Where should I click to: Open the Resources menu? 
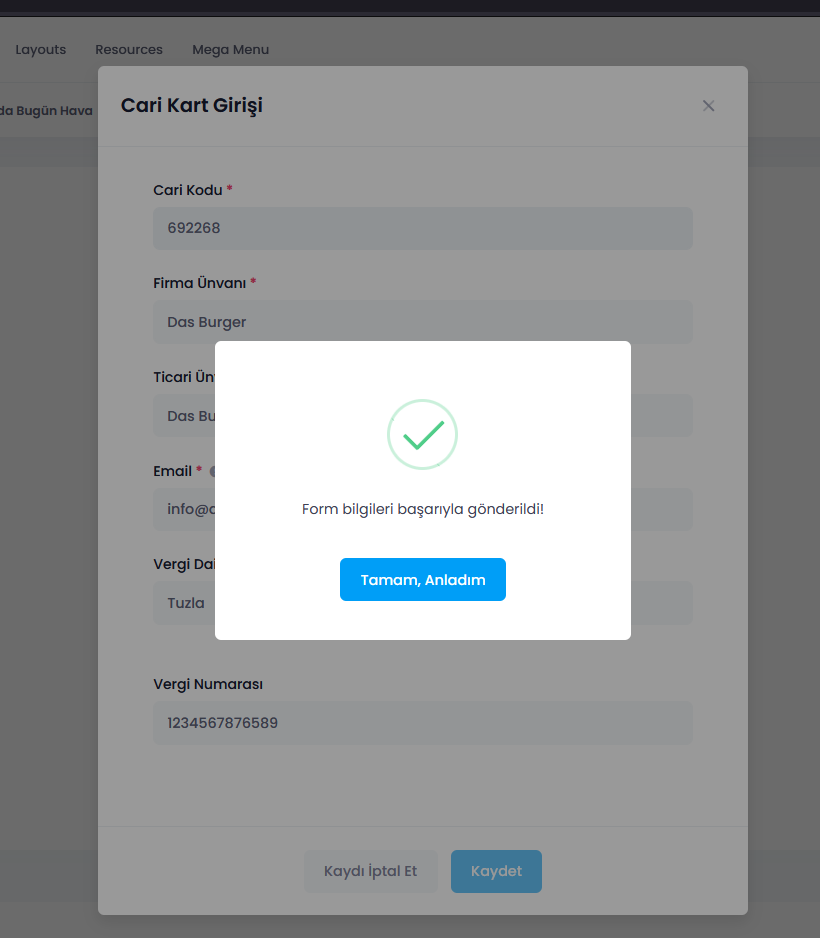point(129,49)
